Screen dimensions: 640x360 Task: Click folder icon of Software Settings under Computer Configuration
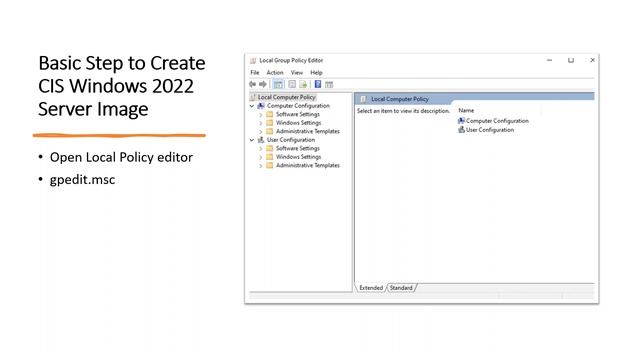click(x=269, y=114)
